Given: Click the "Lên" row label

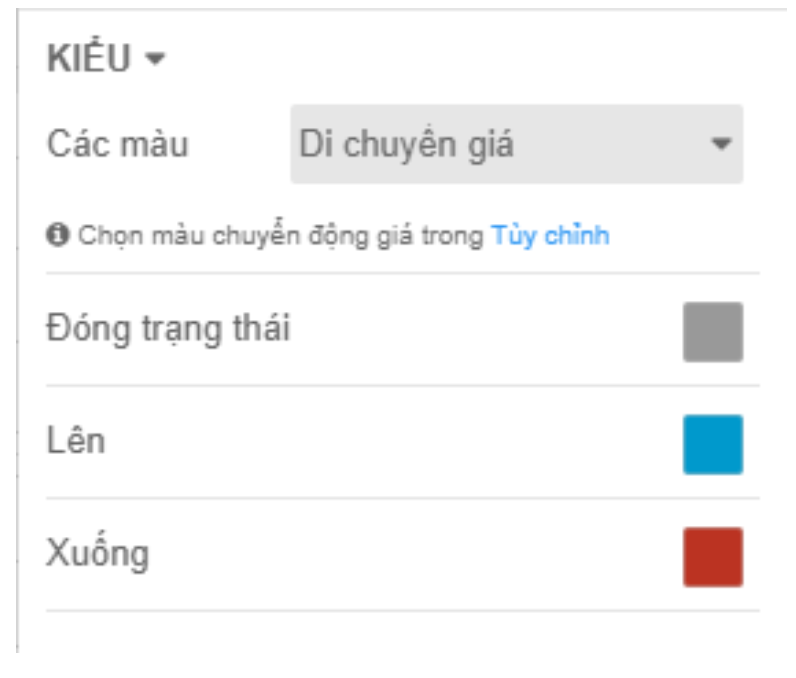Looking at the screenshot, I should click(x=75, y=440).
